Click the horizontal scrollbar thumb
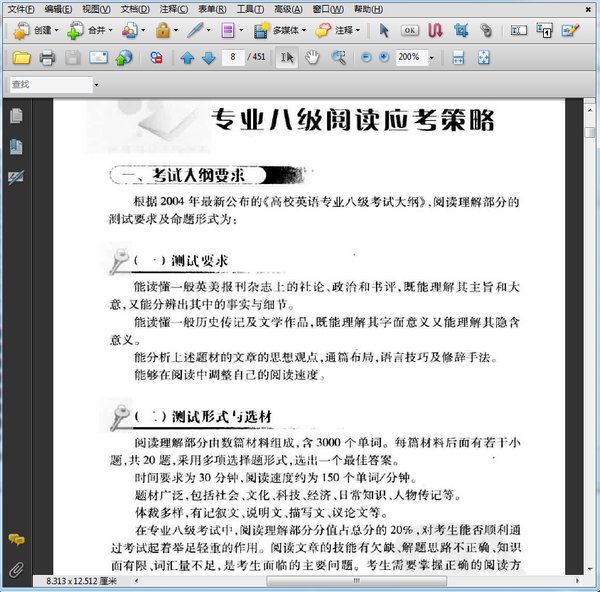Image resolution: width=600 pixels, height=592 pixels. [x=356, y=581]
